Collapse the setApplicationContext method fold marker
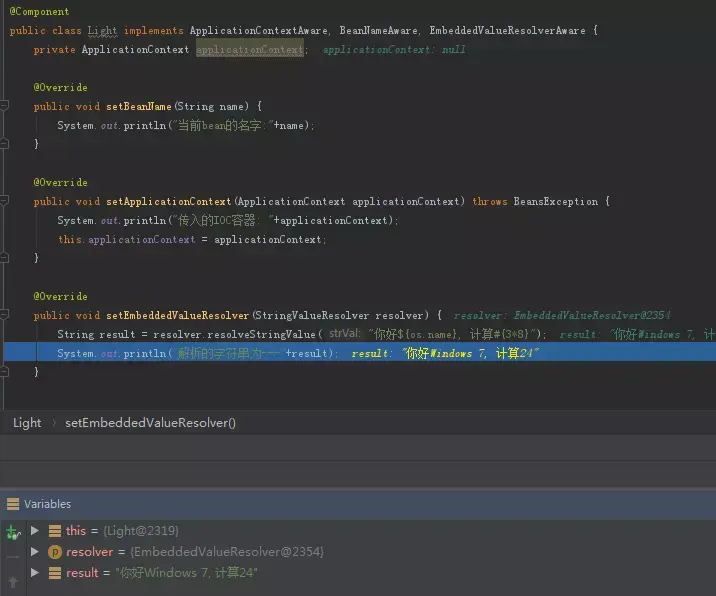716x596 pixels. point(4,201)
